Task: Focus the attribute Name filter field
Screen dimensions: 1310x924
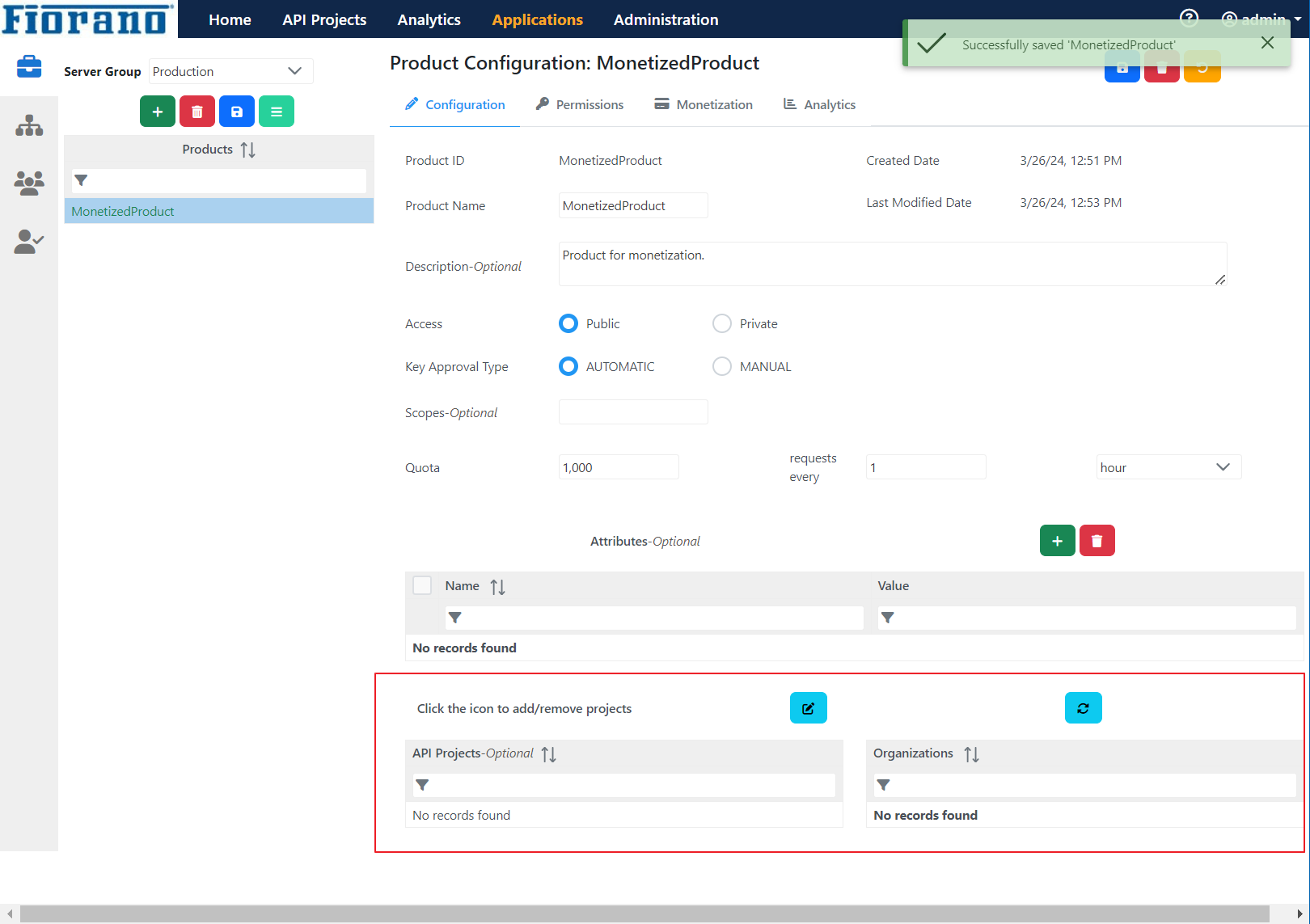Action: (x=654, y=618)
